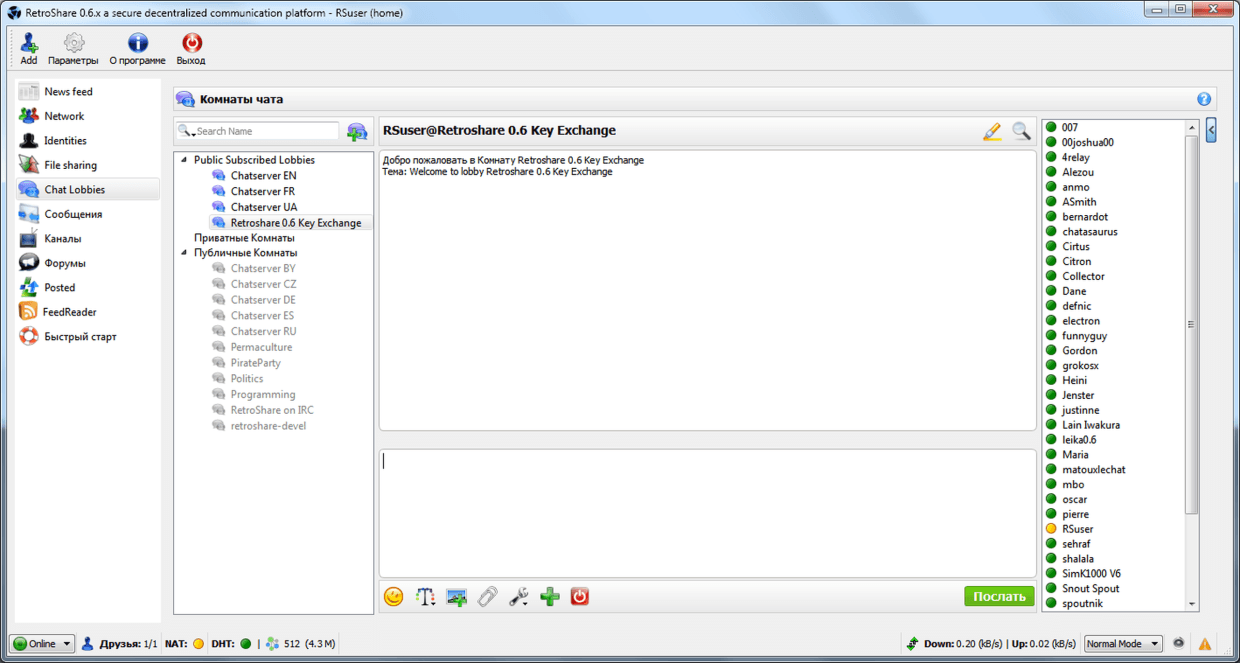Click the attach picture icon
Screen dimensions: 1240x663
pos(456,597)
